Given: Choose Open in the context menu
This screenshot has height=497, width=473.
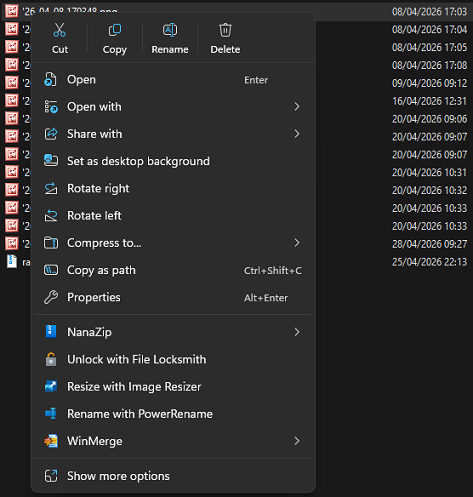Looking at the screenshot, I should coord(173,80).
